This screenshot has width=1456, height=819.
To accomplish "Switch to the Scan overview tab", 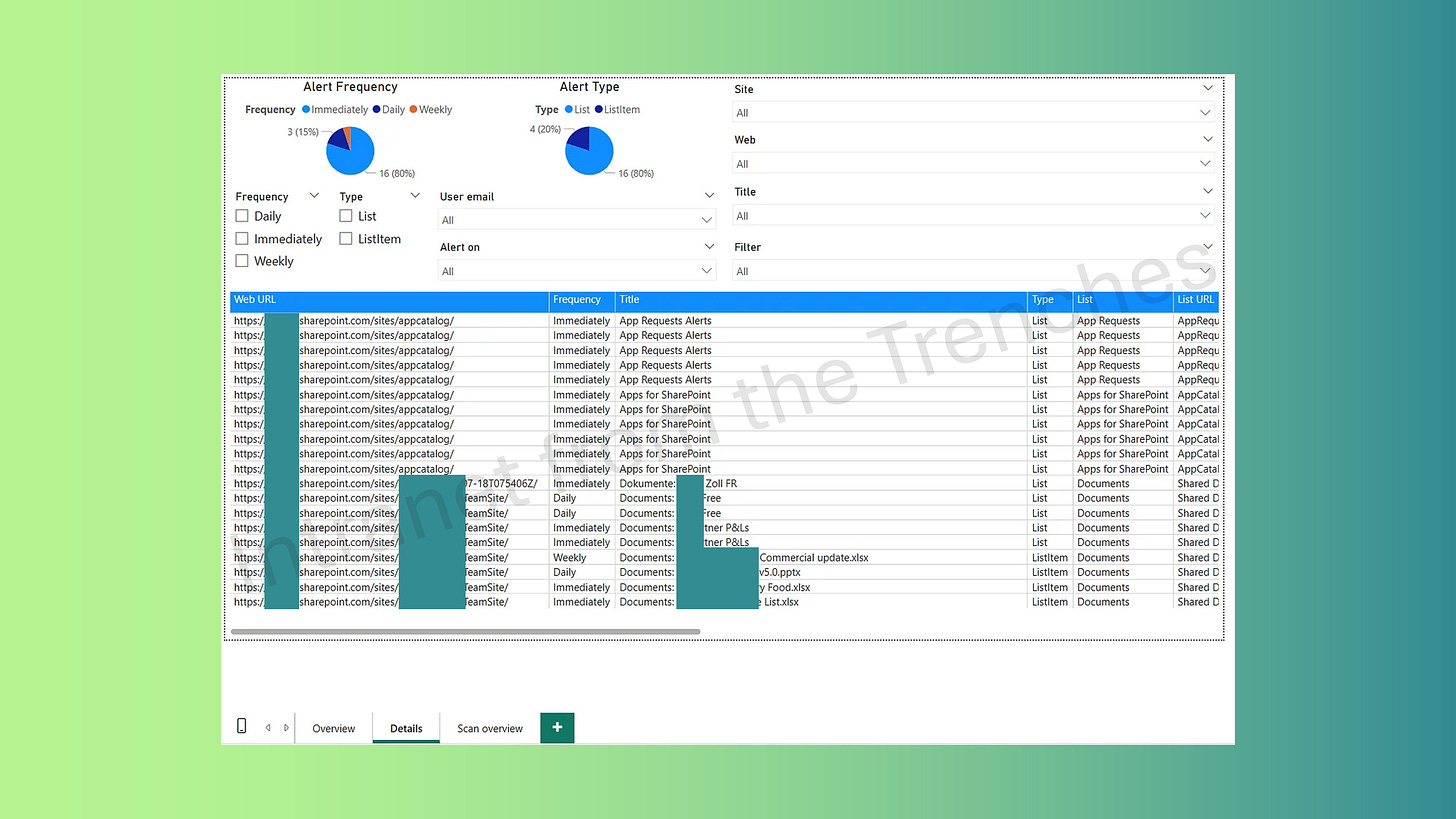I will (489, 727).
